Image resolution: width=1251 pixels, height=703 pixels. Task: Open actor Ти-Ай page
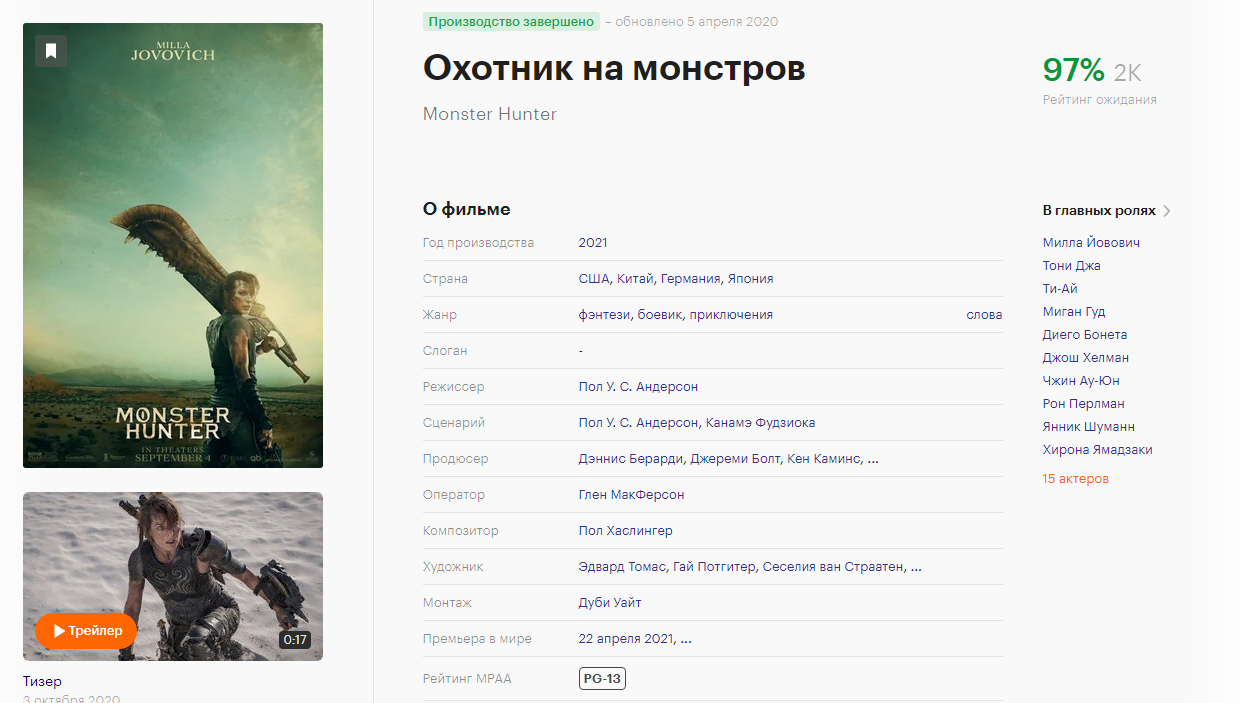click(1060, 289)
